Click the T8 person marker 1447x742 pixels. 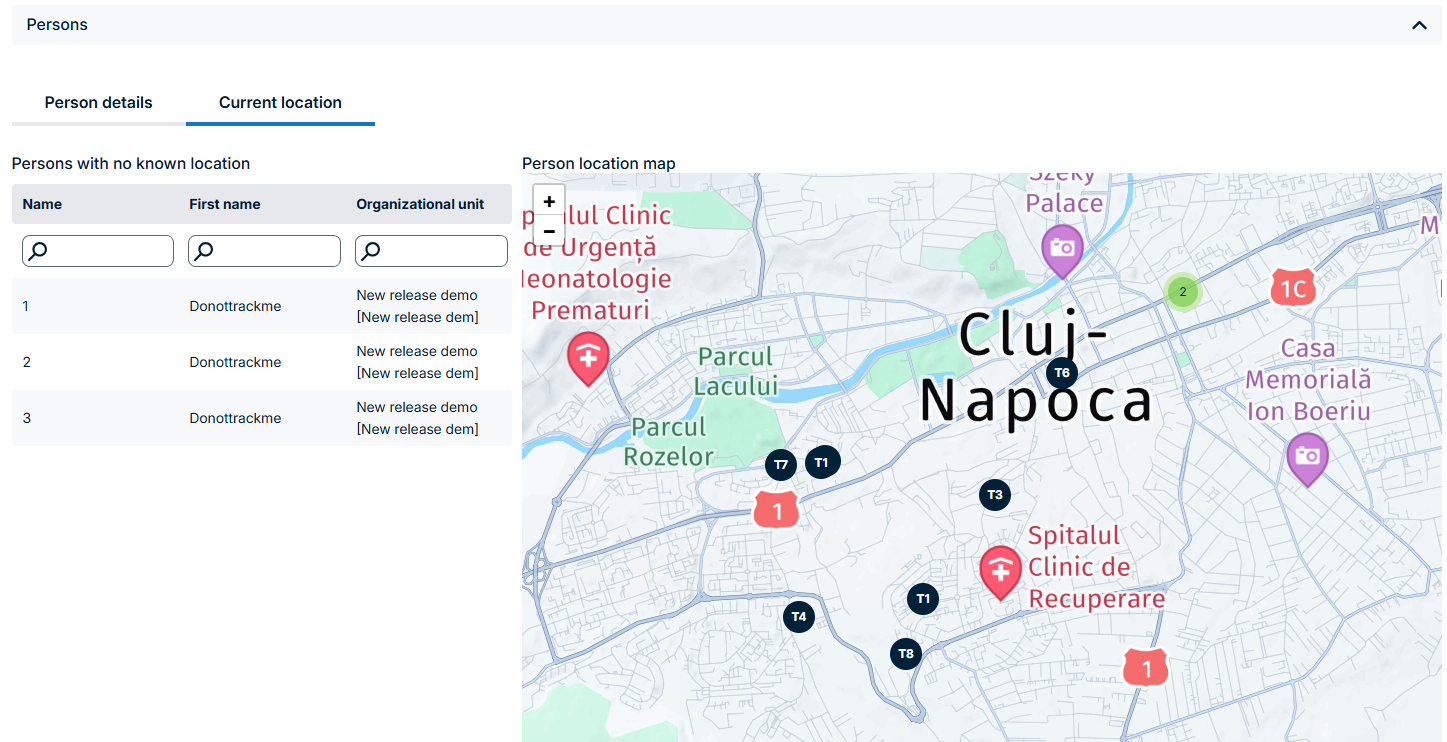(x=905, y=654)
